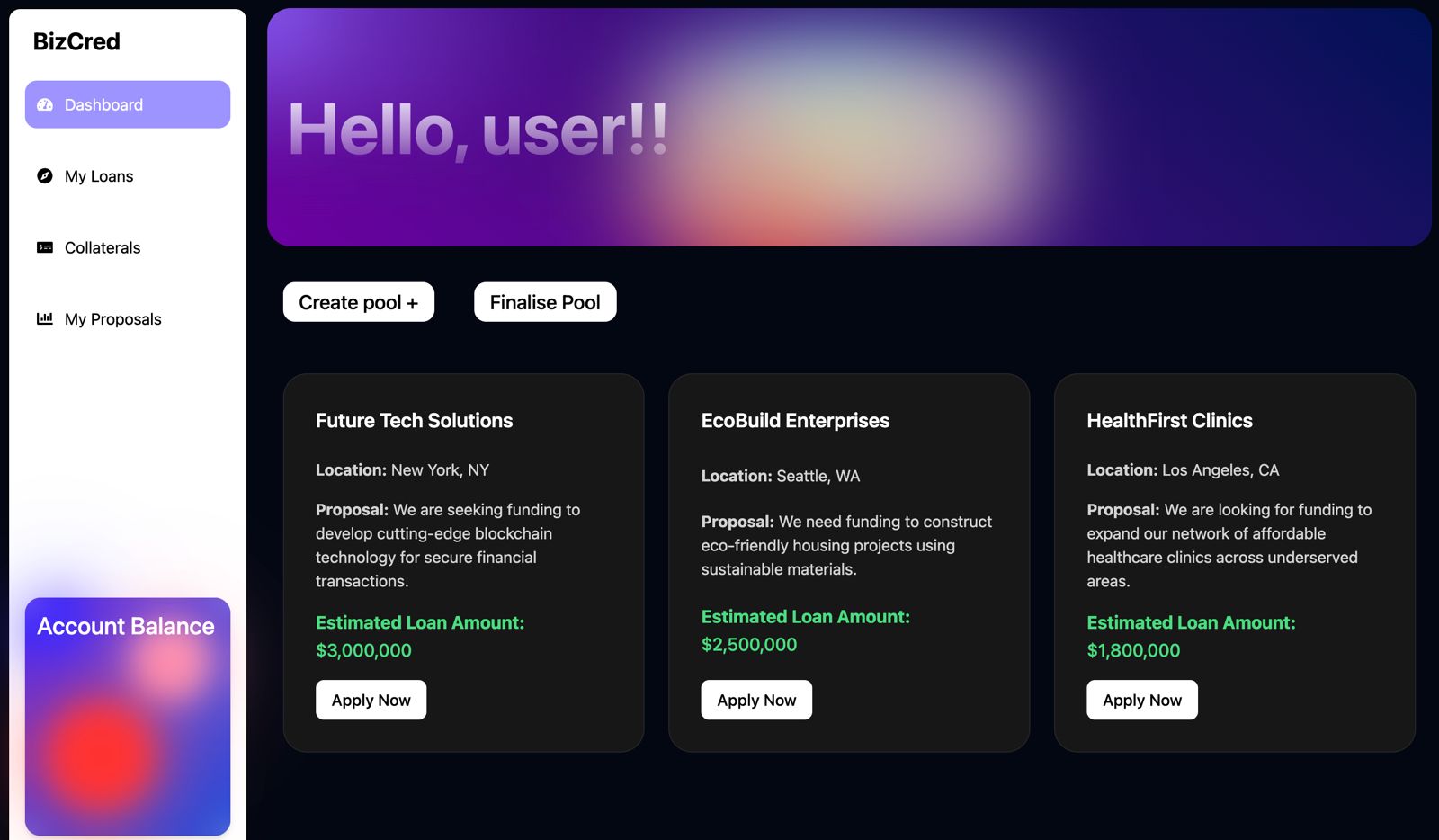Select the HealthFirst Clinics card title
1439x840 pixels.
[x=1169, y=420]
